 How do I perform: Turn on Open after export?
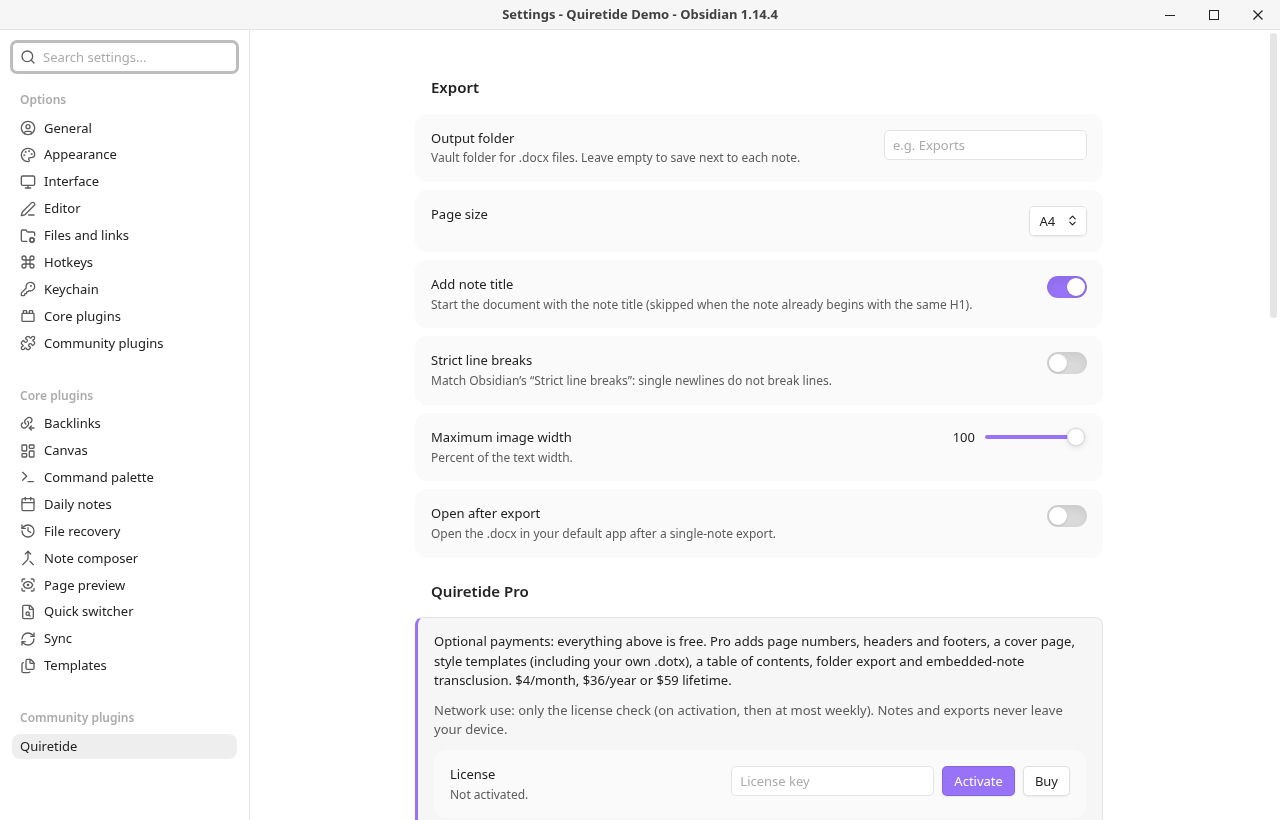point(1067,516)
